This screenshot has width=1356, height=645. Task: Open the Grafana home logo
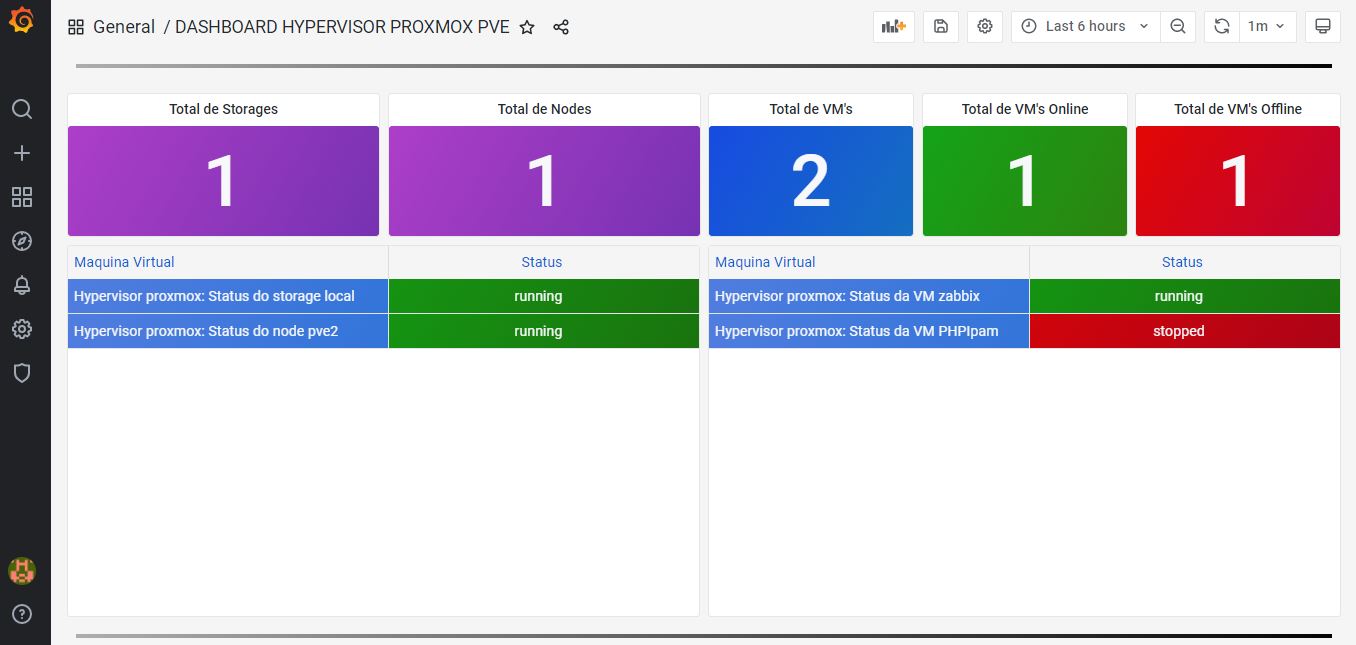click(x=22, y=21)
